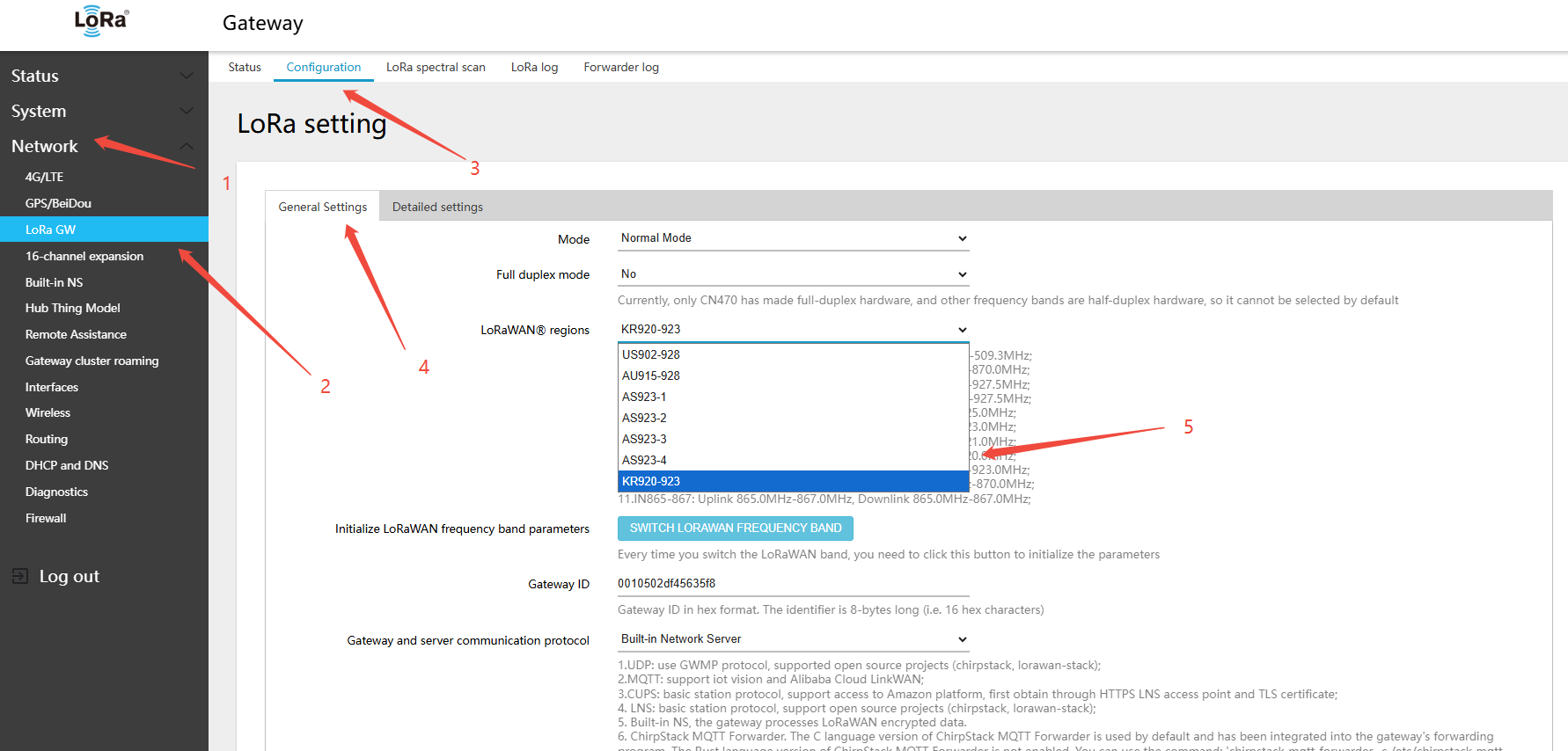
Task: Click the LoRa logo icon
Action: pos(101,21)
